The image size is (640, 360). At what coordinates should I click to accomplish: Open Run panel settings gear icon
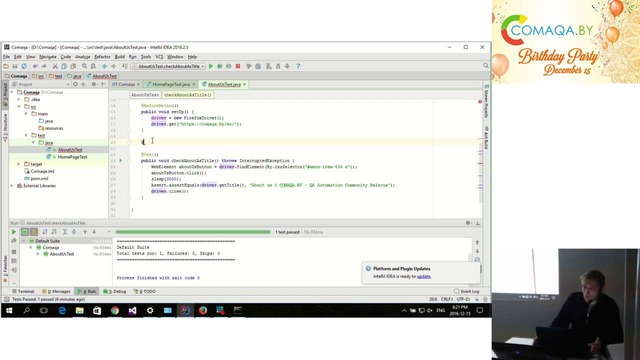(x=468, y=223)
